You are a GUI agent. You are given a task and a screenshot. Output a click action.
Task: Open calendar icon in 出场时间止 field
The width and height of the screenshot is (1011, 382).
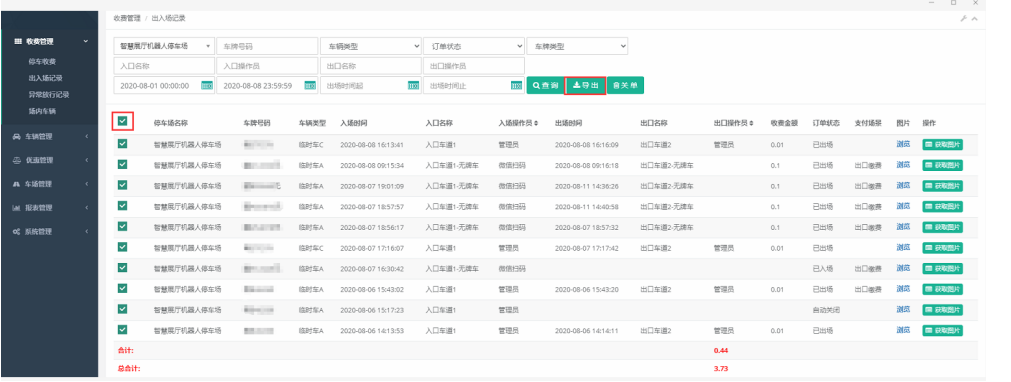pos(516,85)
